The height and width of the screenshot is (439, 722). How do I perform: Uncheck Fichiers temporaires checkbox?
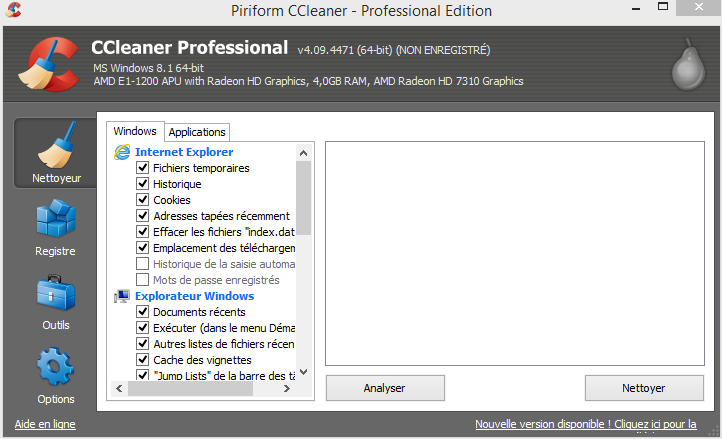click(142, 168)
